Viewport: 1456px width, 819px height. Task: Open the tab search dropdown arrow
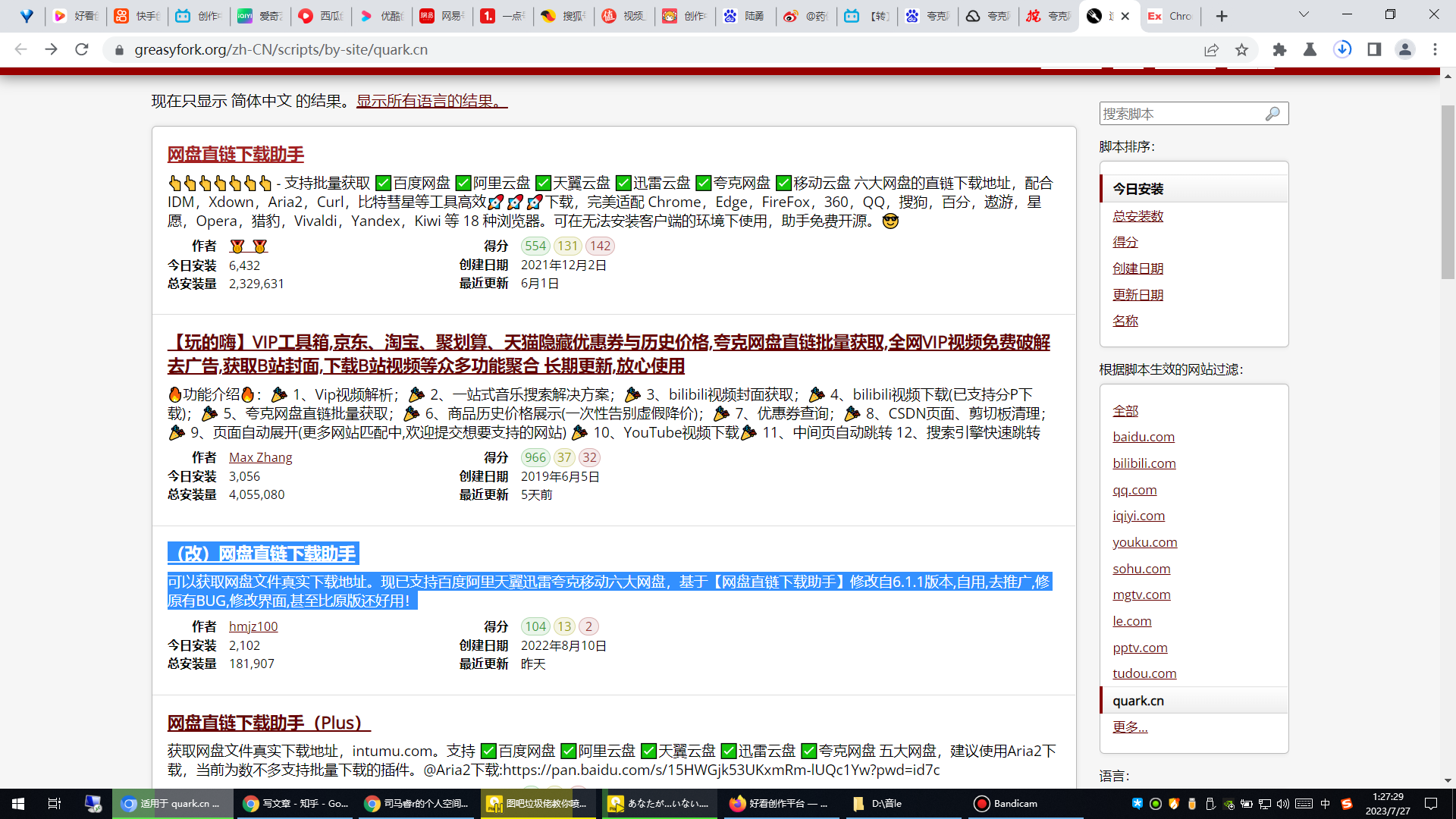tap(1304, 15)
